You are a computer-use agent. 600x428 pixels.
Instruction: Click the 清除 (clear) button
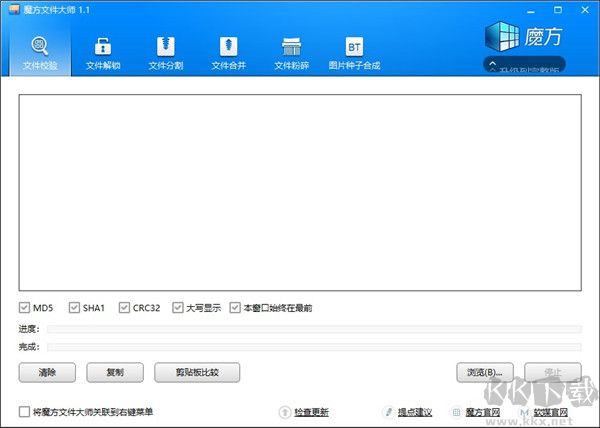pos(47,372)
